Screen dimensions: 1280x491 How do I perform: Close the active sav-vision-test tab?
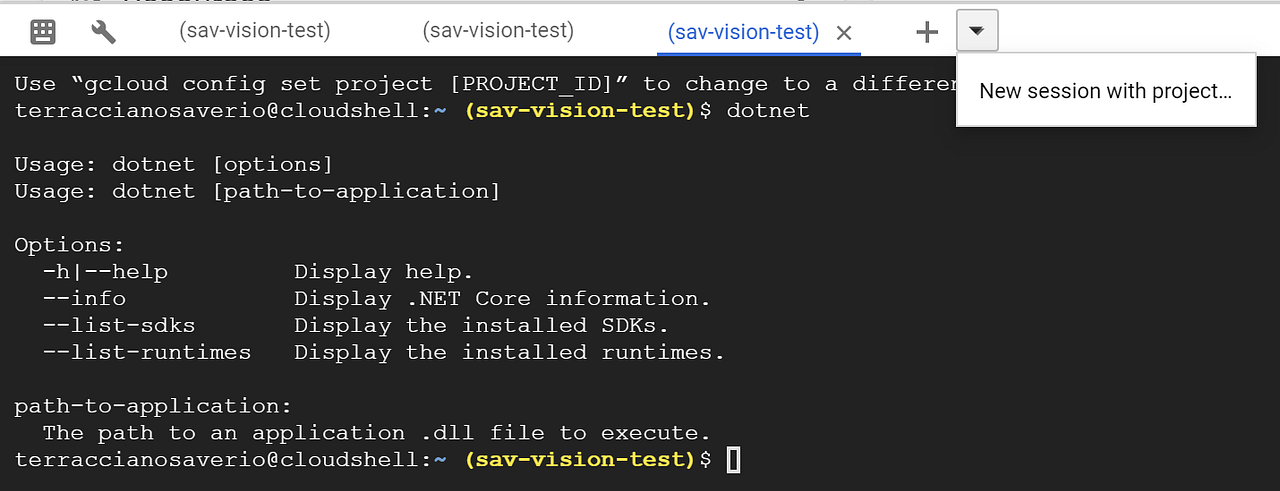[843, 33]
